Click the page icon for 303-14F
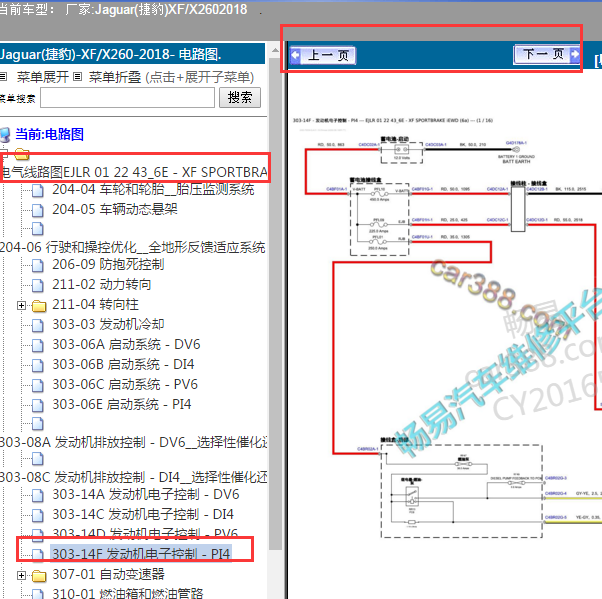The height and width of the screenshot is (599, 602). coord(38,554)
